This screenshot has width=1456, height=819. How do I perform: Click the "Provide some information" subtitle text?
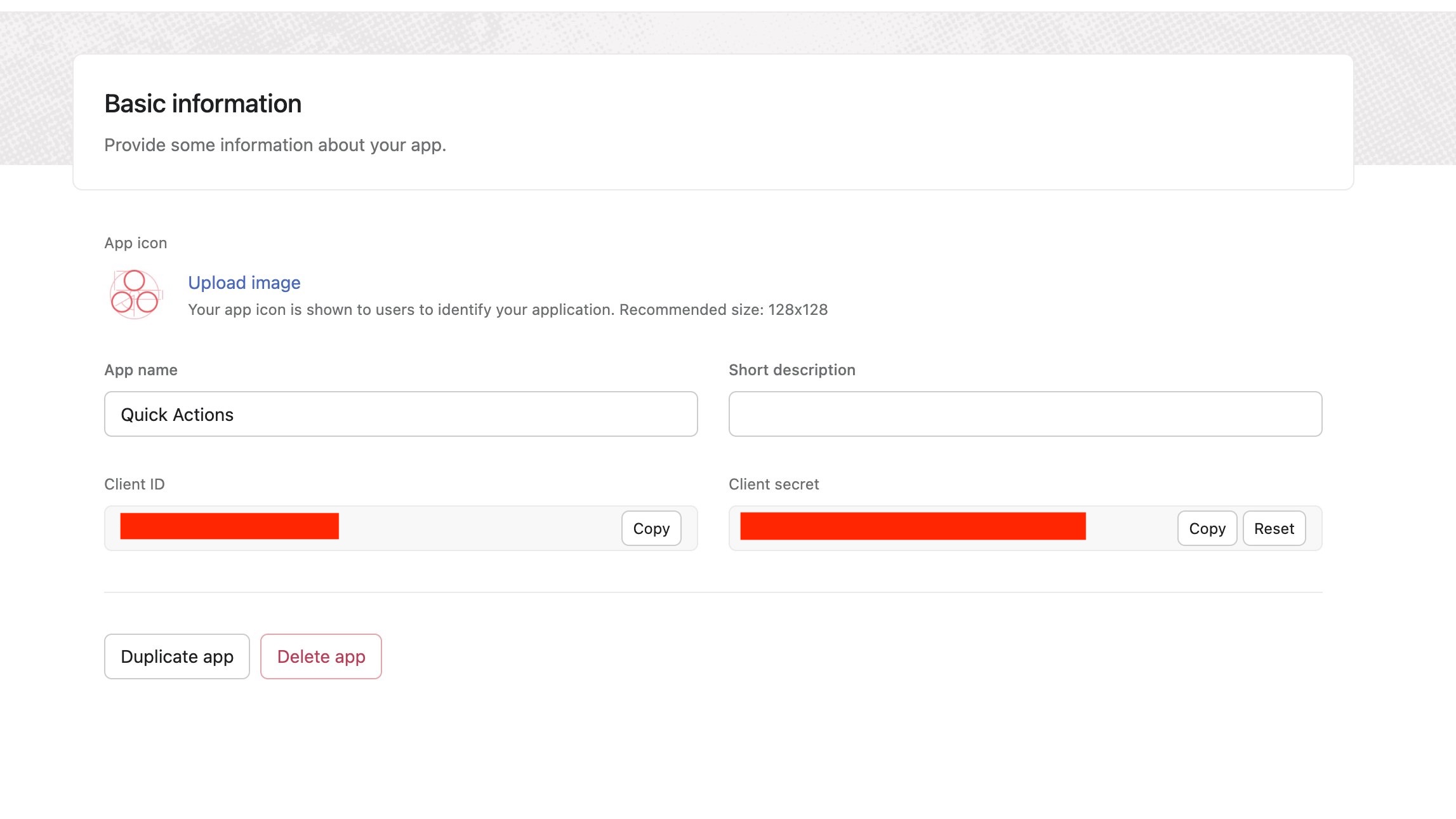(x=275, y=145)
